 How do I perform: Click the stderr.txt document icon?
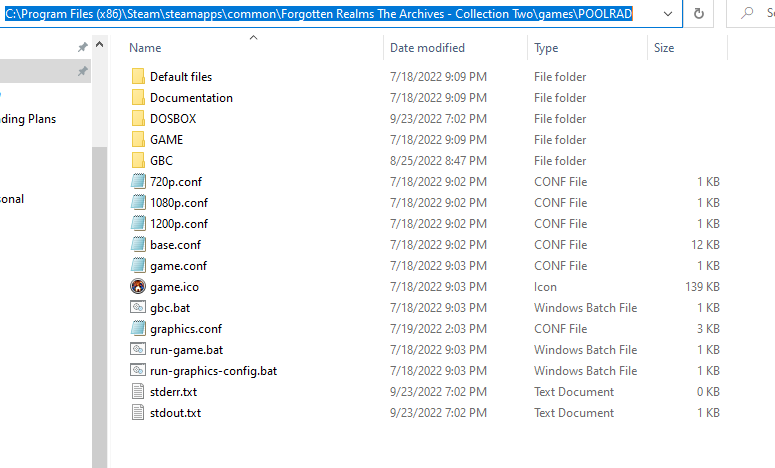[138, 391]
